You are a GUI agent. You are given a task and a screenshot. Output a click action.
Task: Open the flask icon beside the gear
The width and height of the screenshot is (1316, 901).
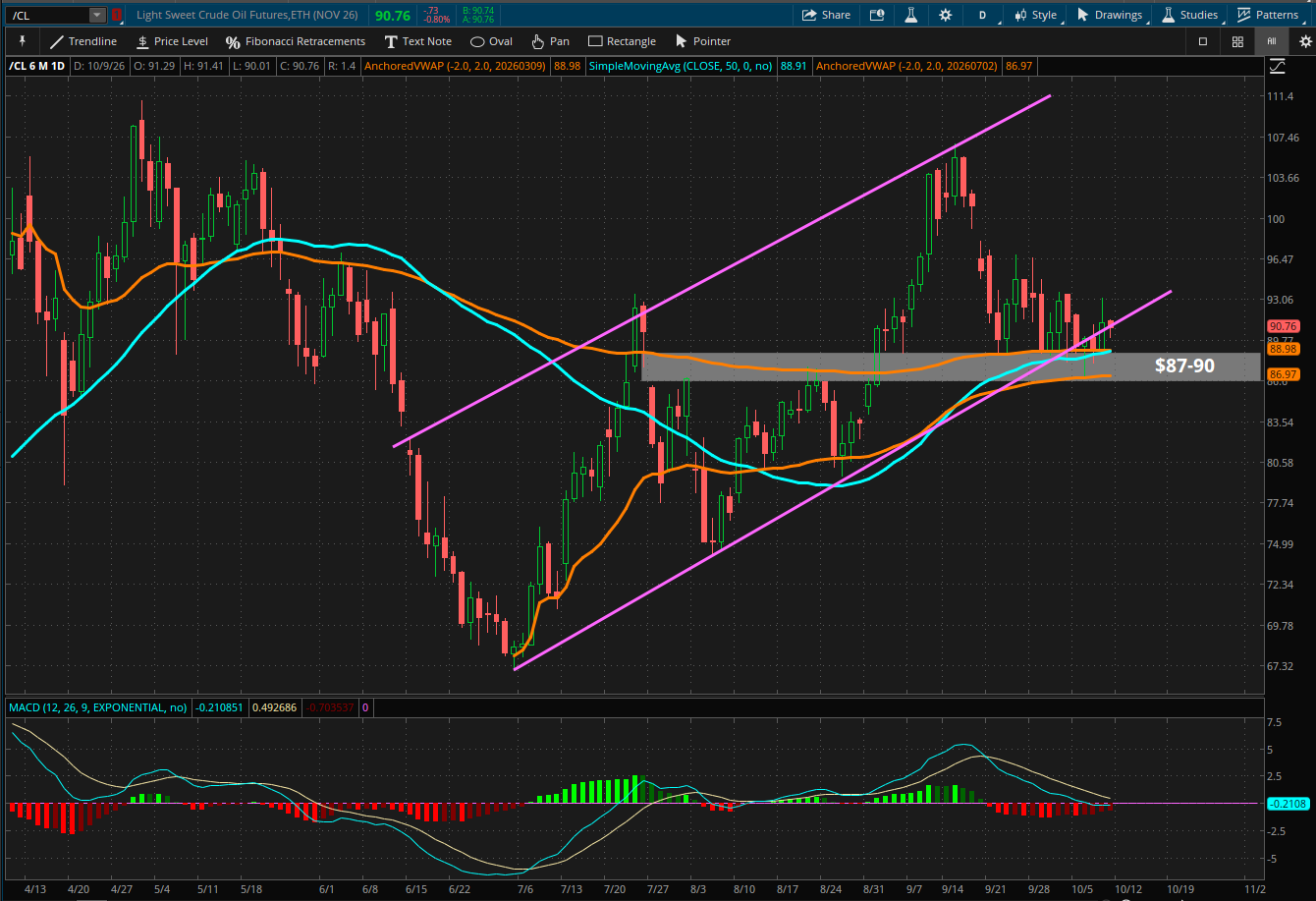[x=910, y=15]
